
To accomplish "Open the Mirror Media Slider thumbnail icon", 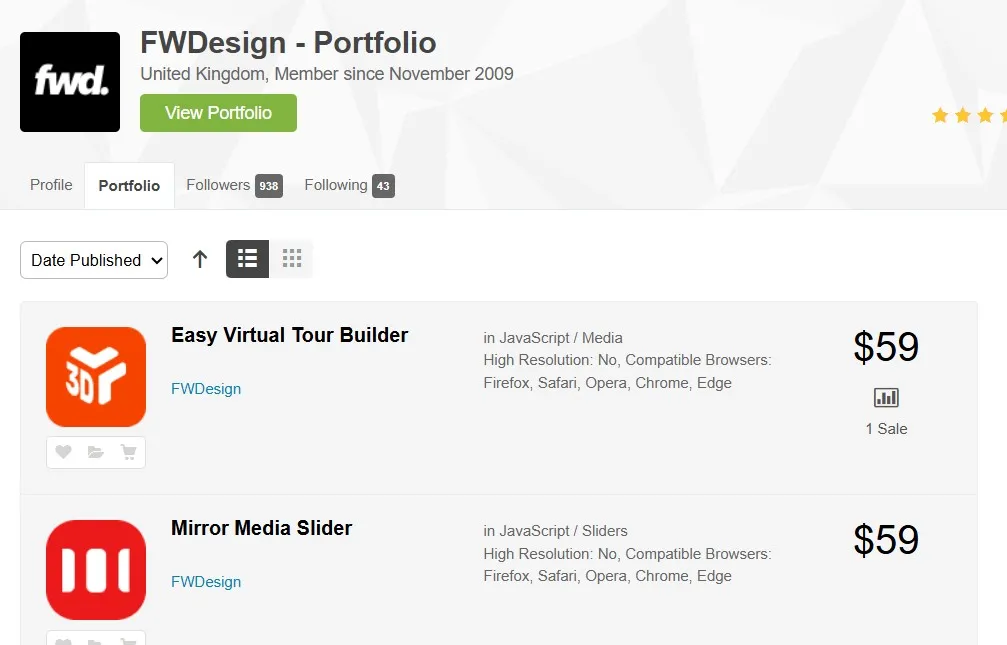I will (96, 570).
